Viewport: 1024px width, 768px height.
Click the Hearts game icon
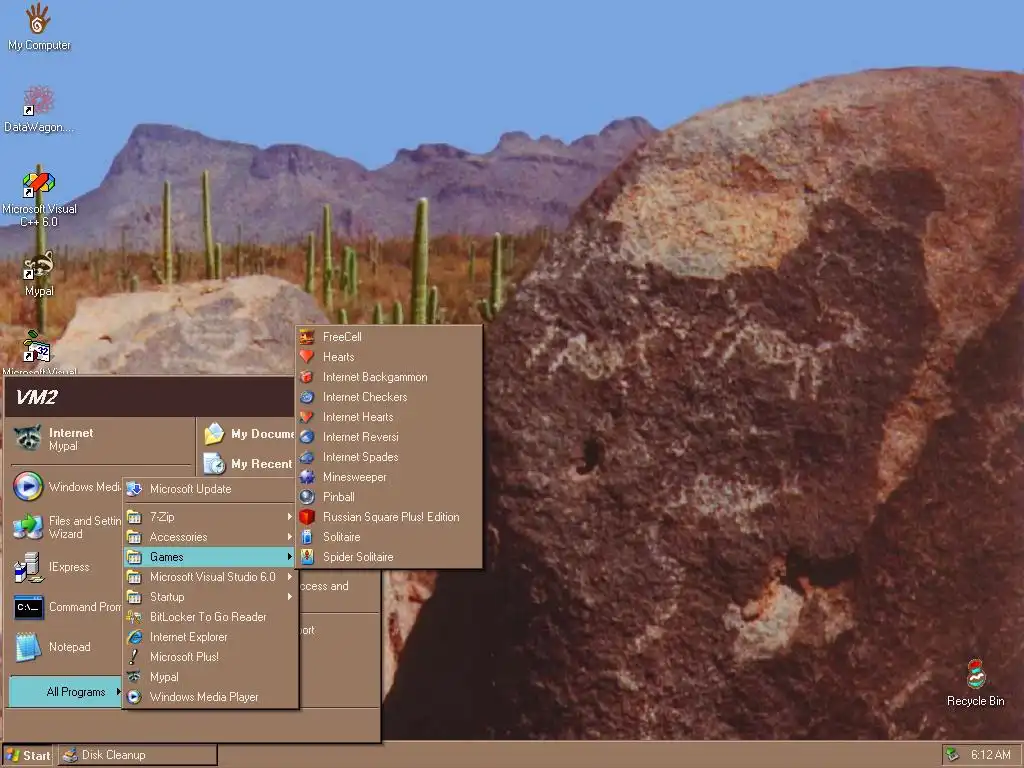click(x=307, y=357)
